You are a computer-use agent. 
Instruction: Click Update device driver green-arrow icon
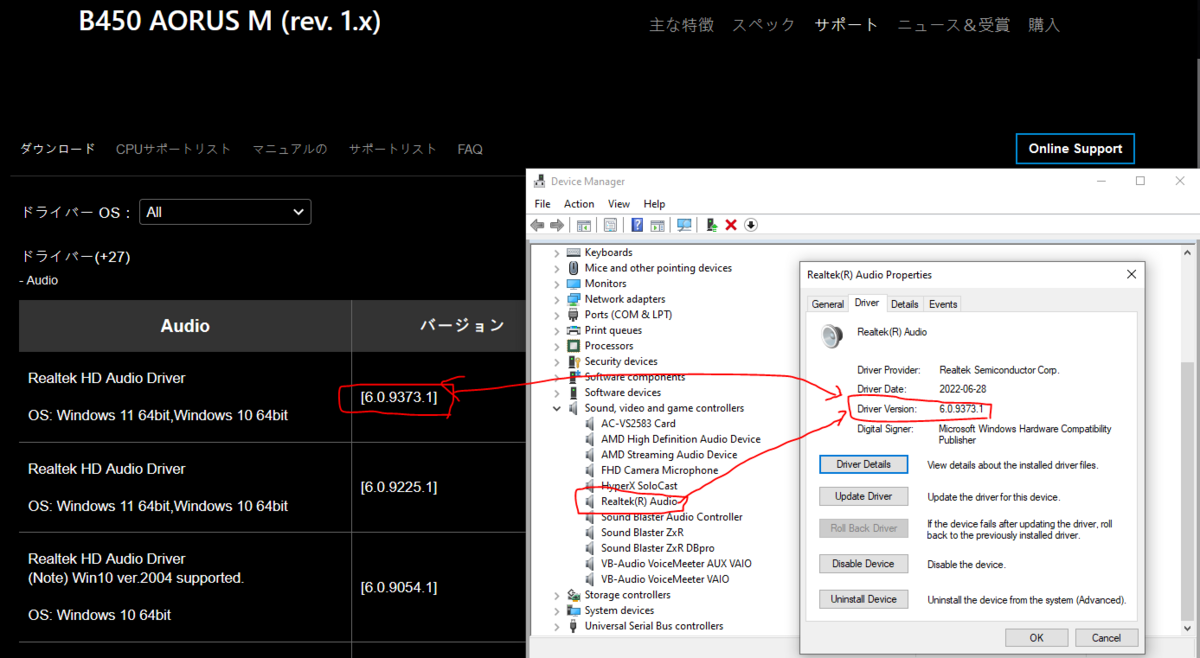(x=711, y=225)
